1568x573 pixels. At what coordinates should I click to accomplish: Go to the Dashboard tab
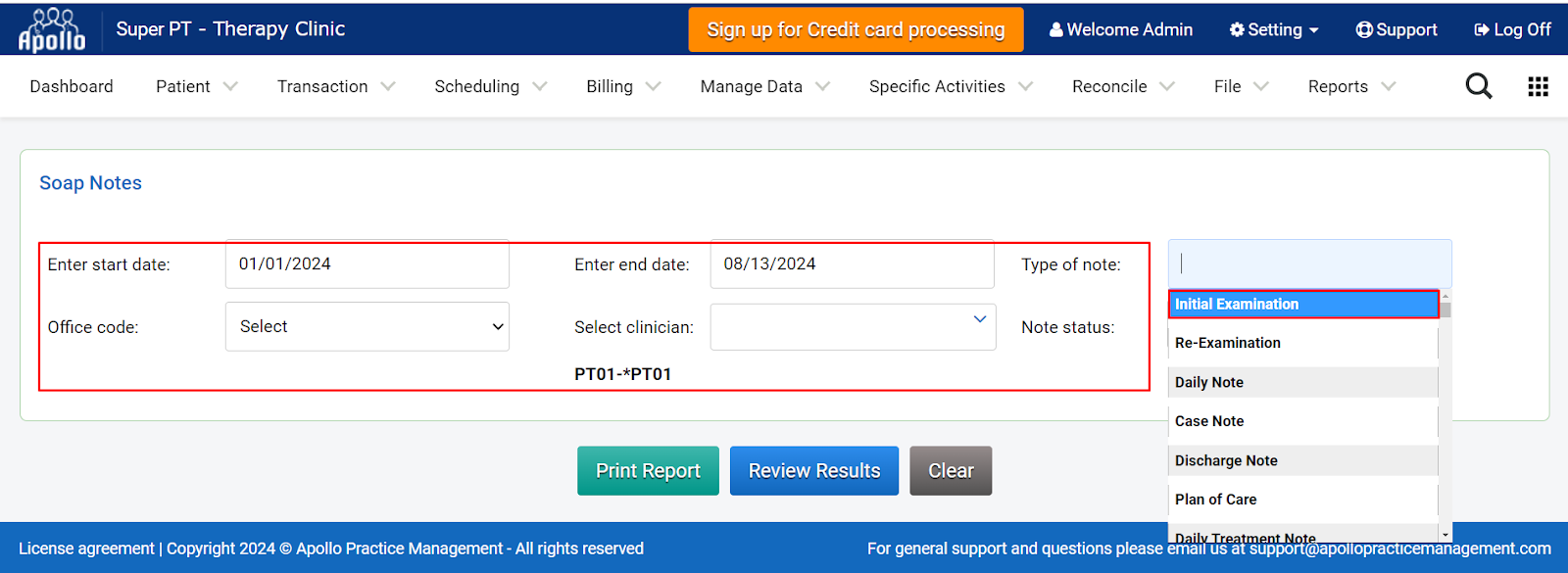point(72,86)
